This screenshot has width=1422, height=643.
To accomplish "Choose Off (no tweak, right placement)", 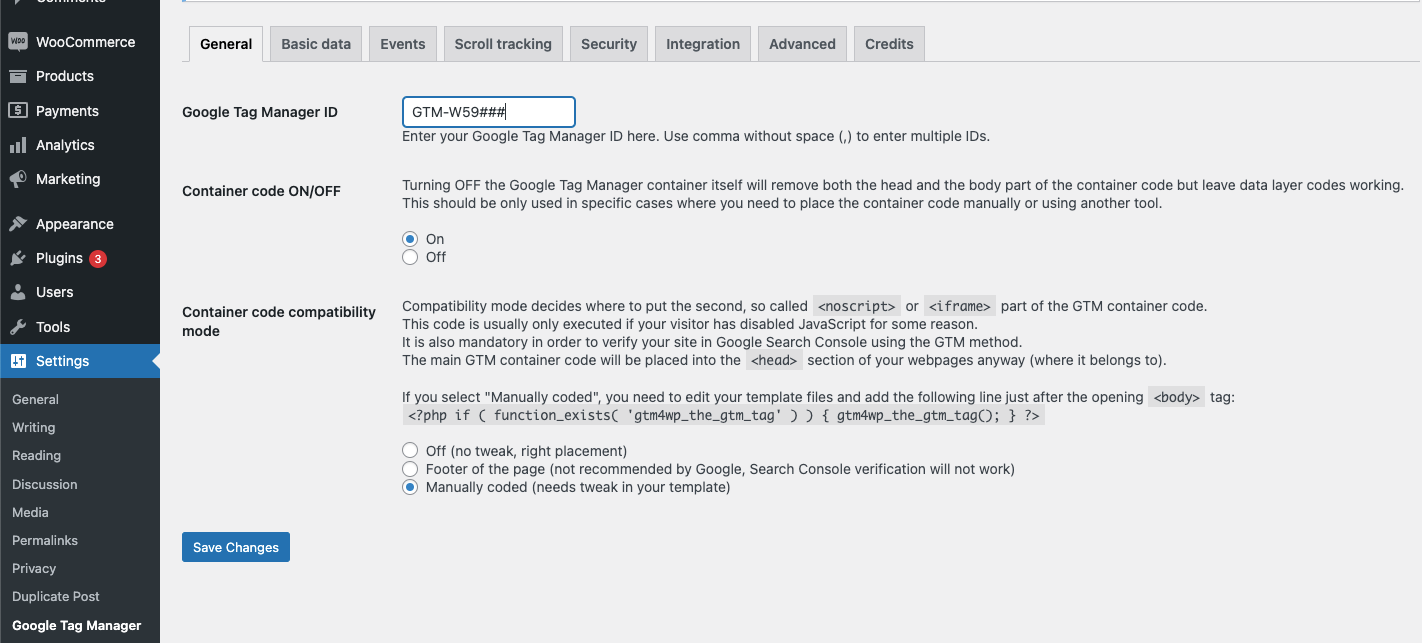I will click(x=410, y=451).
